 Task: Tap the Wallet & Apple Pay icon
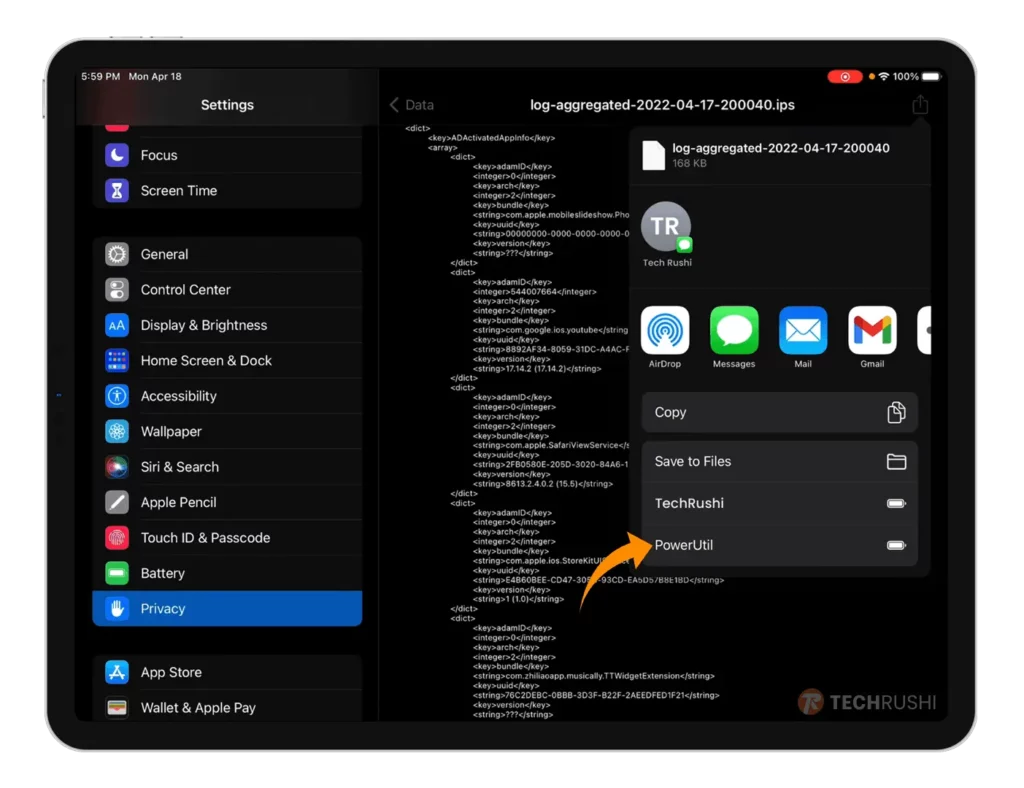117,708
